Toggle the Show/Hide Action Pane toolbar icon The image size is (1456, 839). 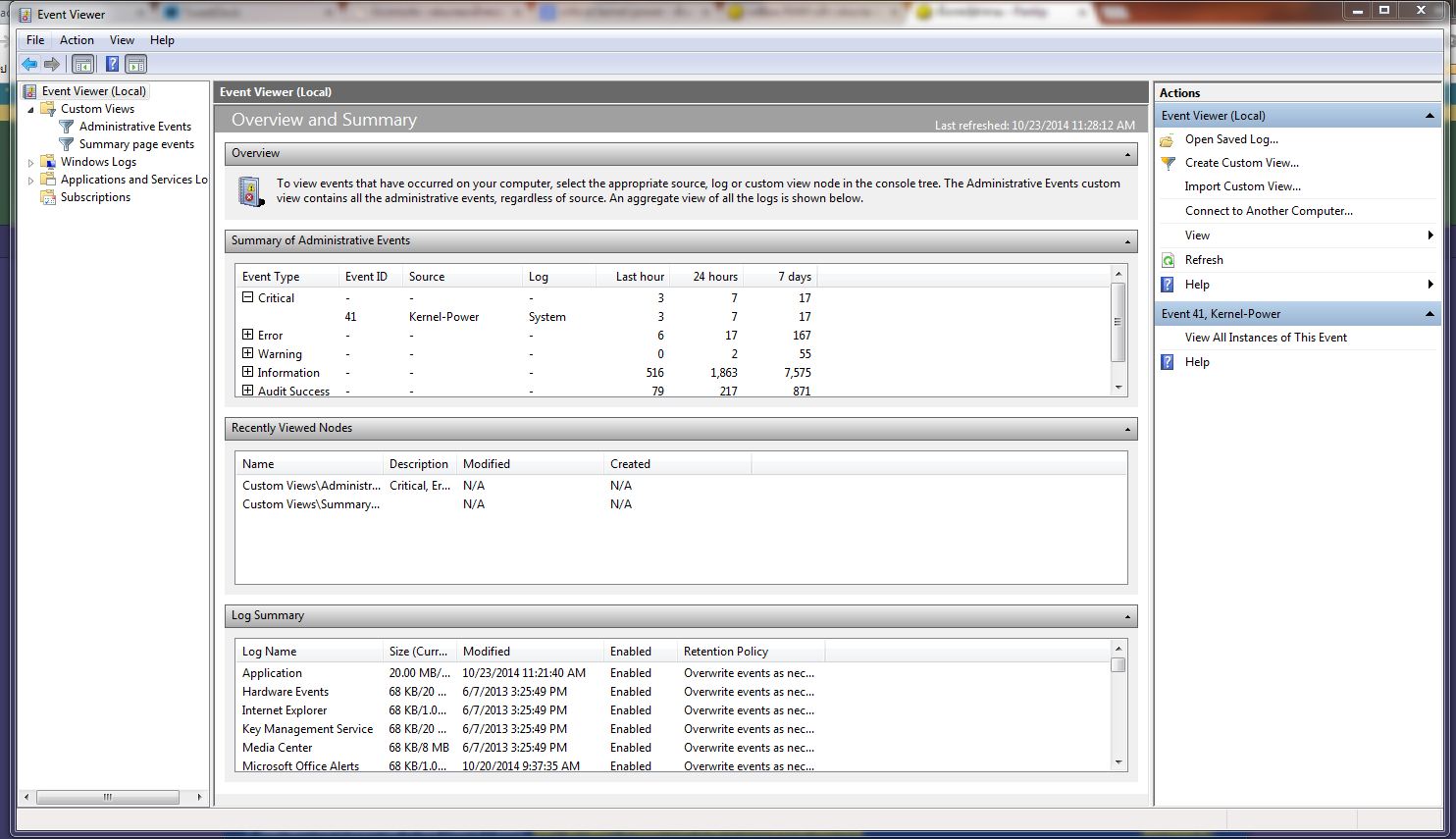point(136,65)
